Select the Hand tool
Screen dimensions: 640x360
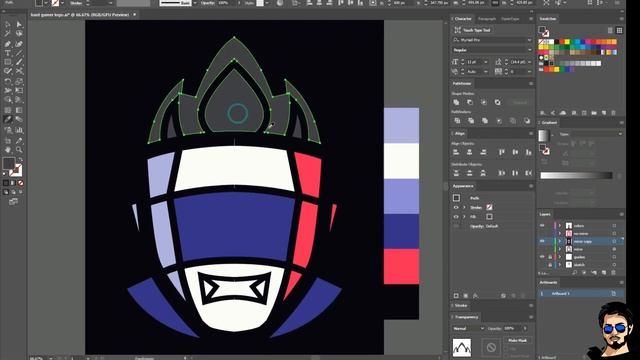8,150
